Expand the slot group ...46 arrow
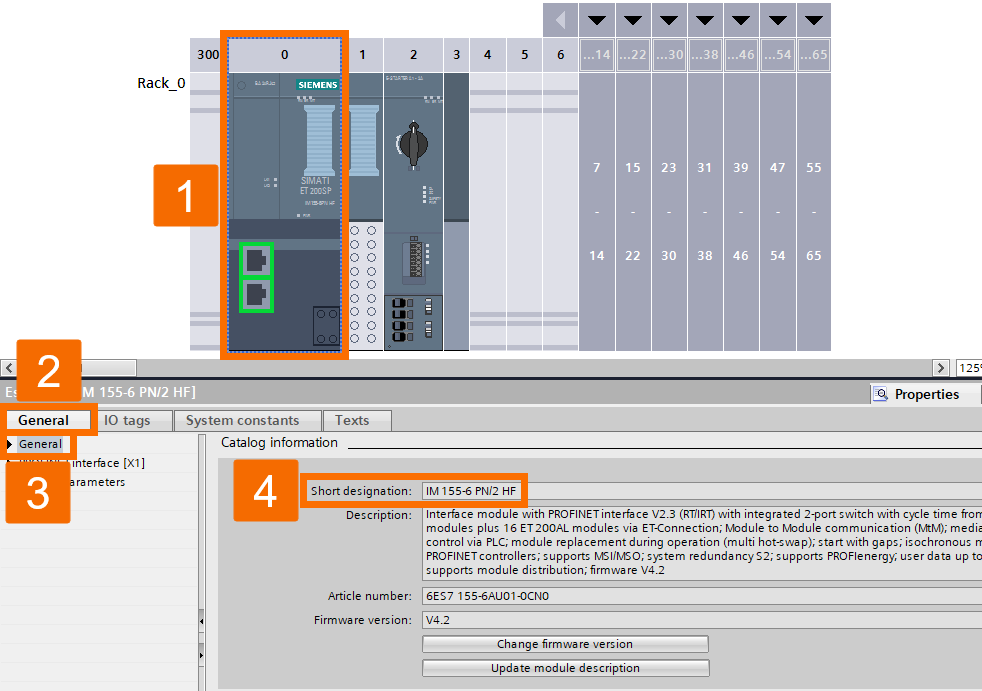 pos(741,20)
